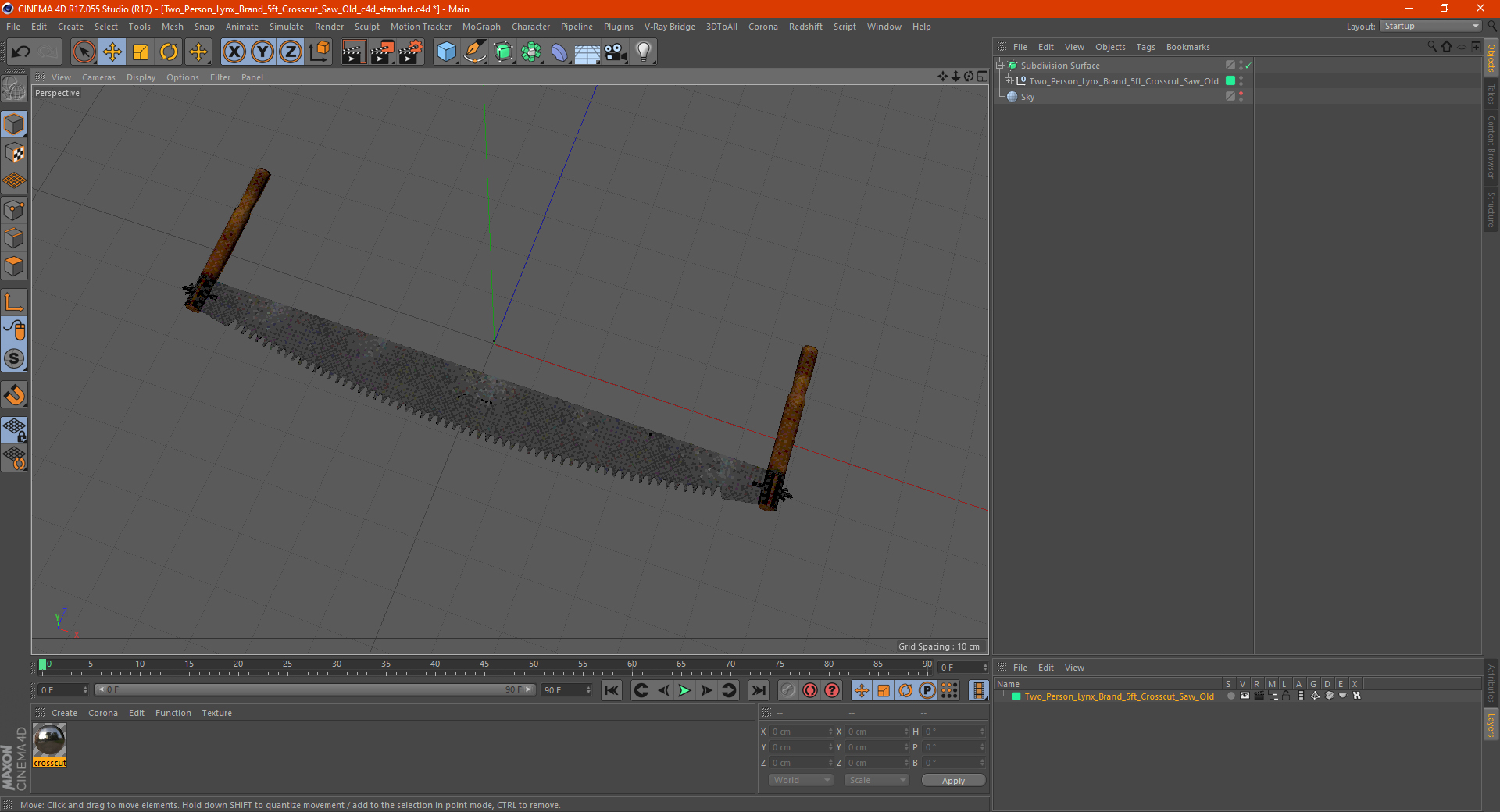1500x812 pixels.
Task: Click the saw object's green layer swatch
Action: coord(1230,80)
